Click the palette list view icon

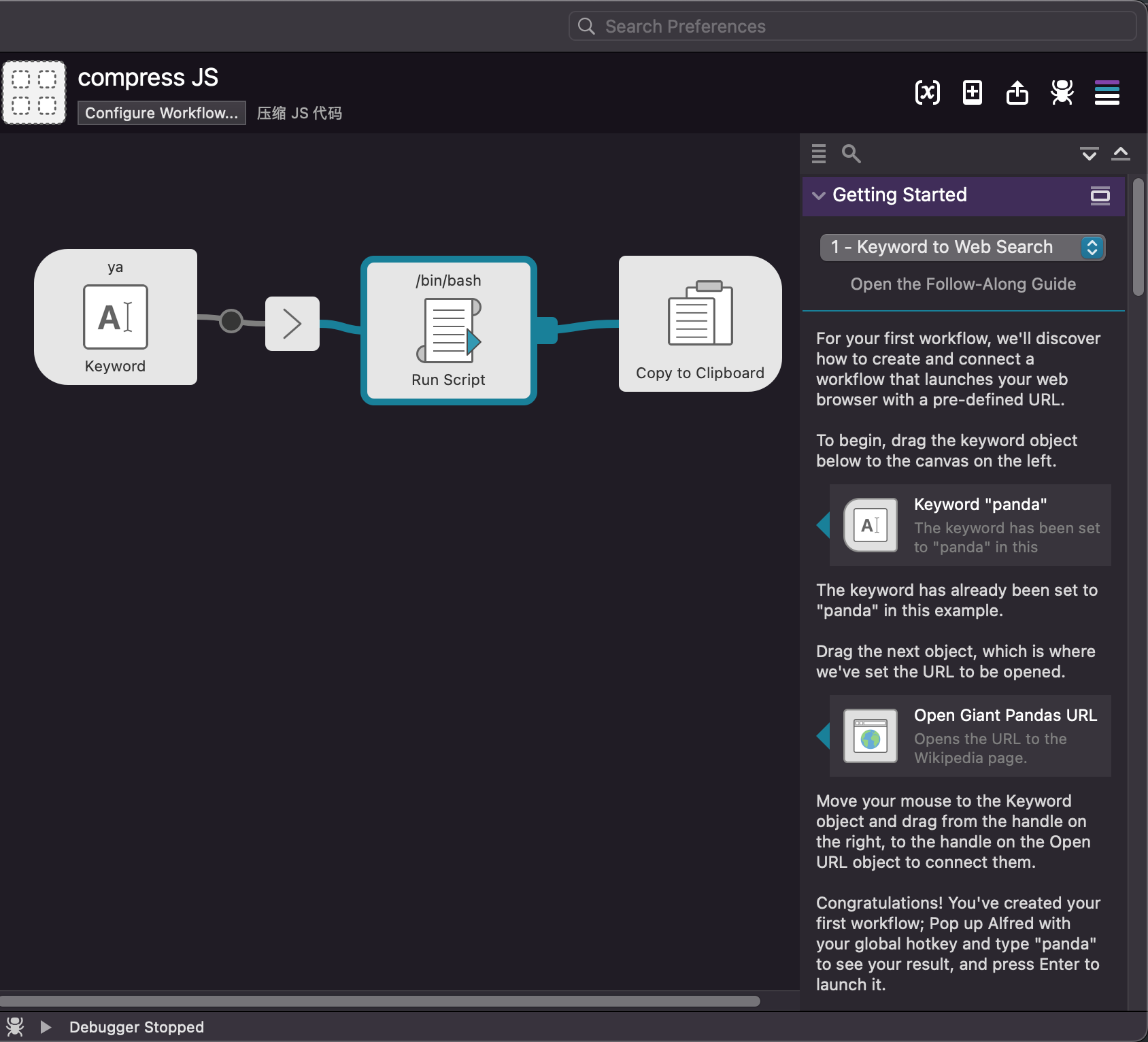point(819,154)
